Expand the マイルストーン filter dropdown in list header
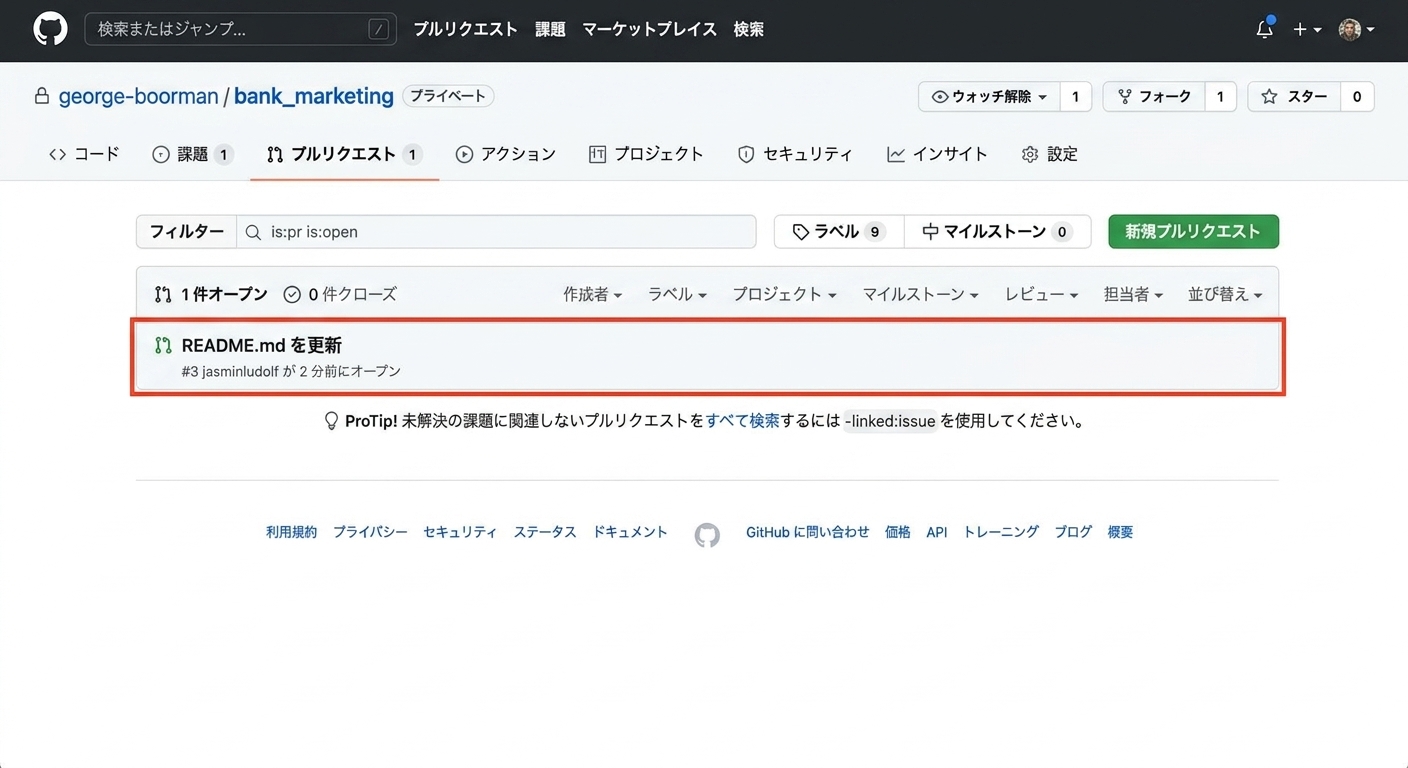1408x768 pixels. click(920, 294)
